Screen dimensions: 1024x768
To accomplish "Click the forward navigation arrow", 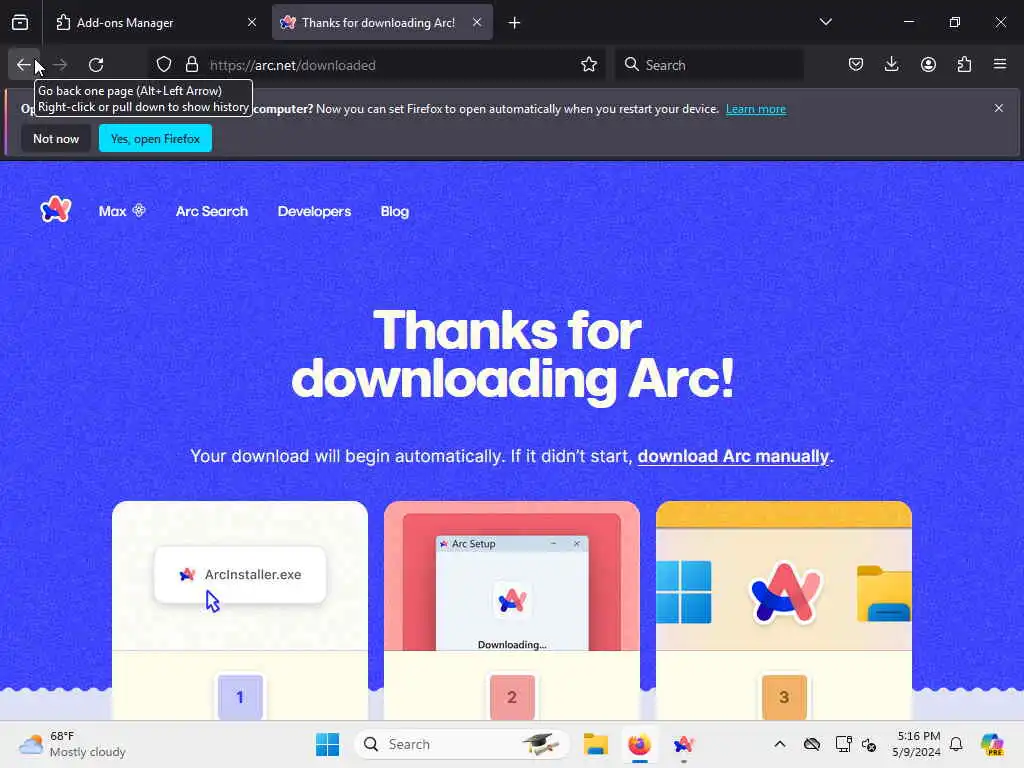I will click(x=60, y=65).
